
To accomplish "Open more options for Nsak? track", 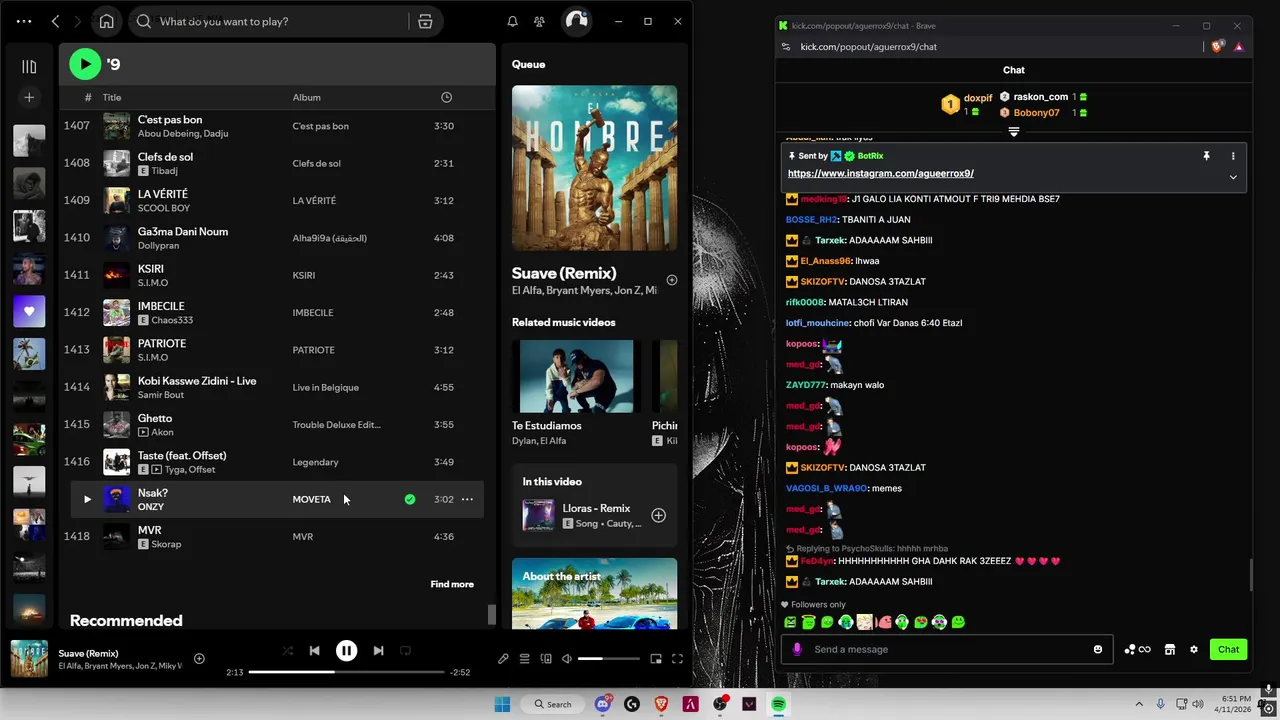I will (x=467, y=499).
